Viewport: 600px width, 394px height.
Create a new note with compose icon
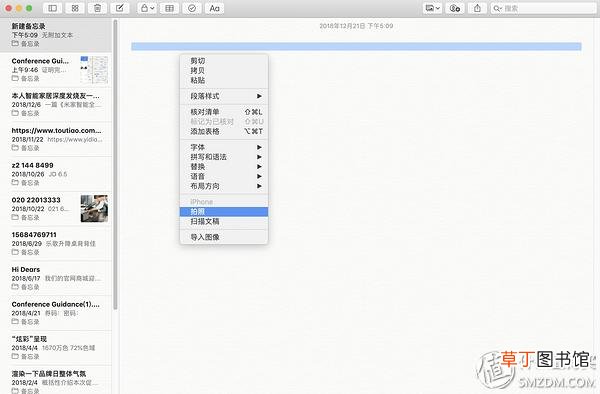tap(120, 8)
